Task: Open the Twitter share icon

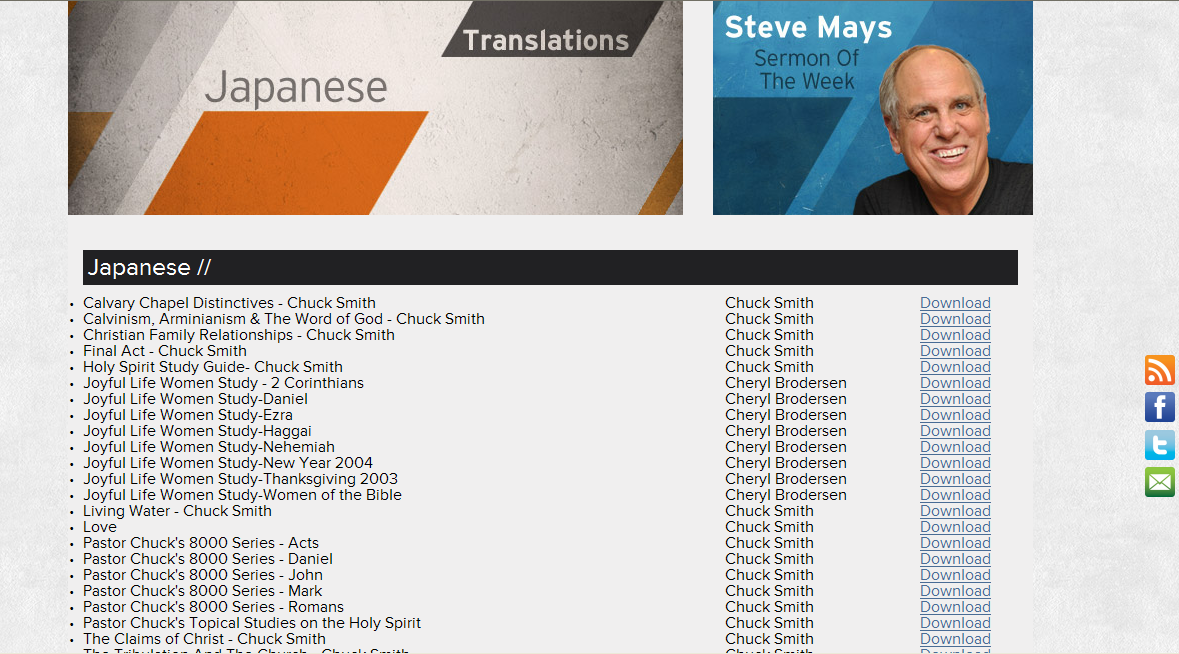Action: click(x=1159, y=445)
